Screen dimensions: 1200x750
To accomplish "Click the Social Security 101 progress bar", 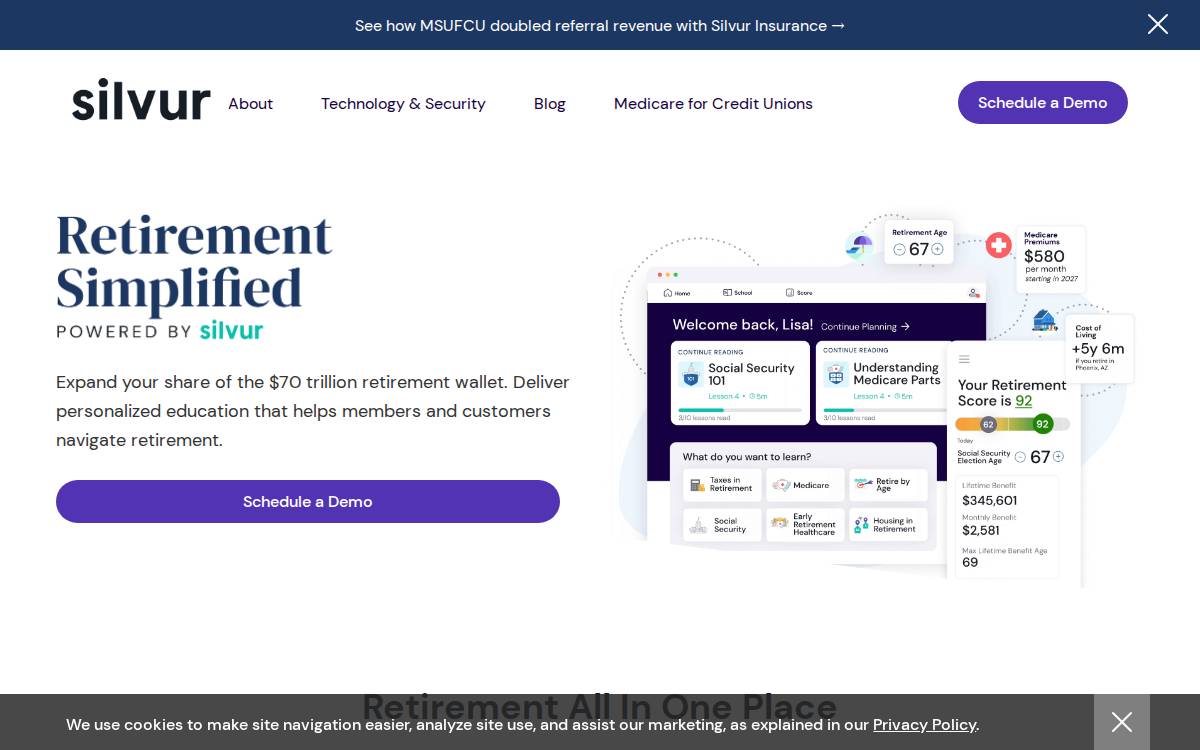I will 740,410.
